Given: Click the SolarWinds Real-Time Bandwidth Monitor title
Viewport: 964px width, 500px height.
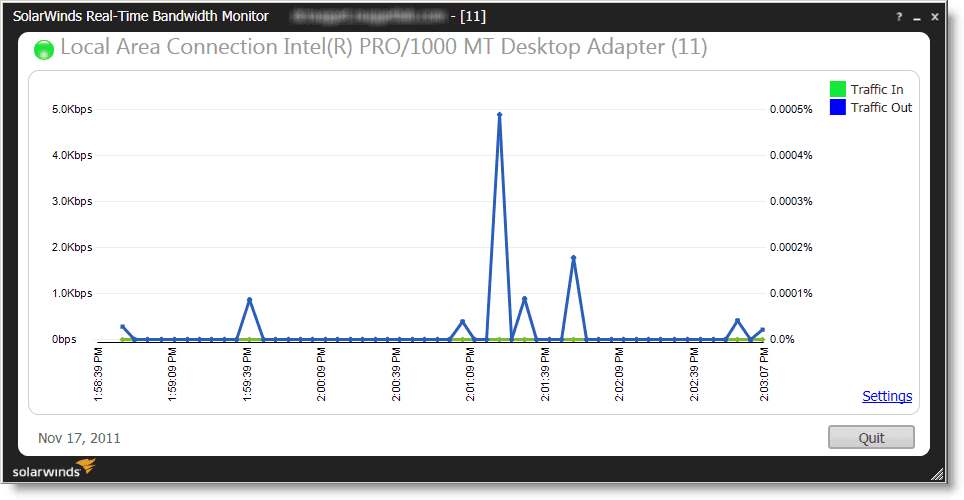Looking at the screenshot, I should (x=141, y=17).
